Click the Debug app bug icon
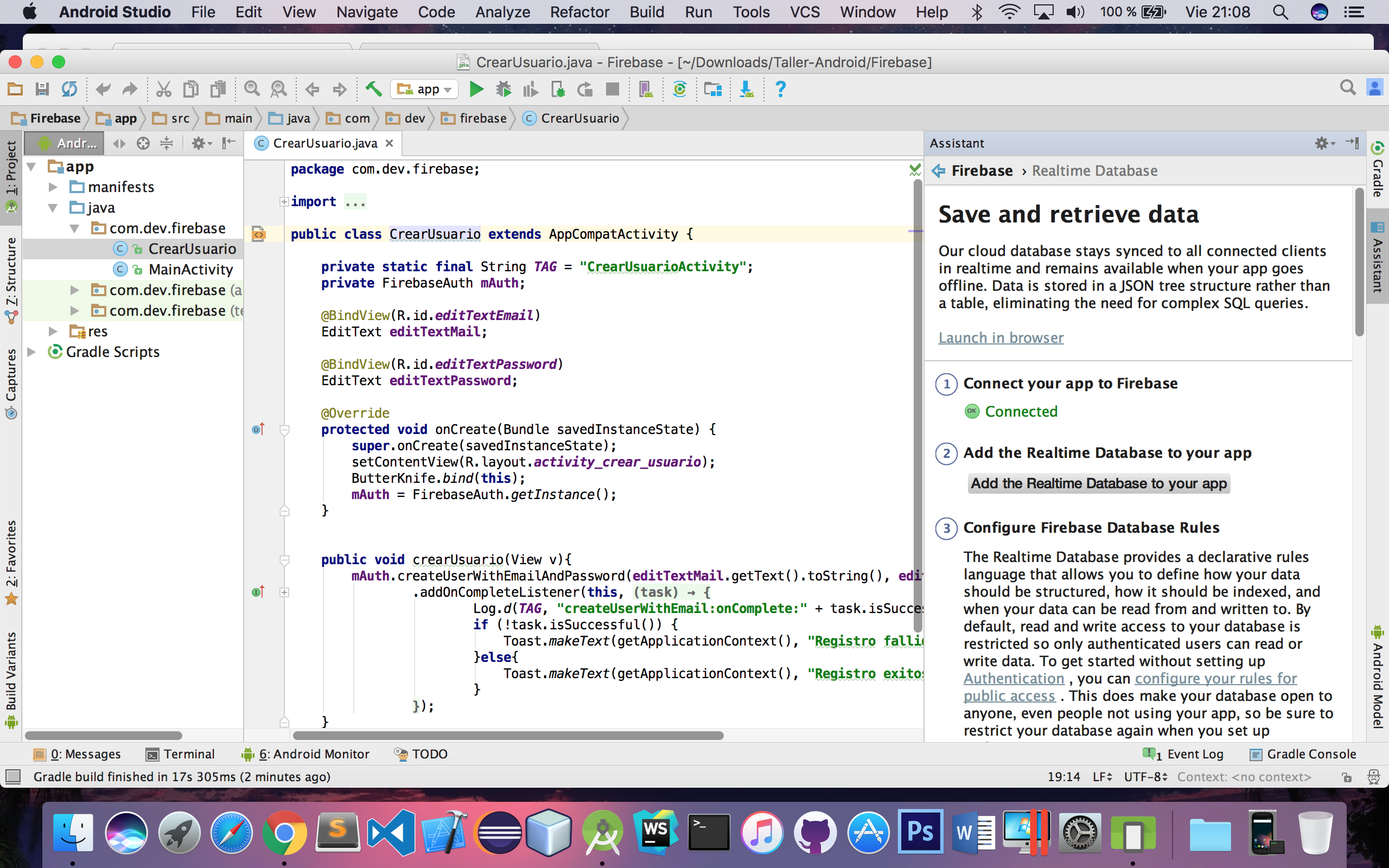1389x868 pixels. click(x=504, y=90)
